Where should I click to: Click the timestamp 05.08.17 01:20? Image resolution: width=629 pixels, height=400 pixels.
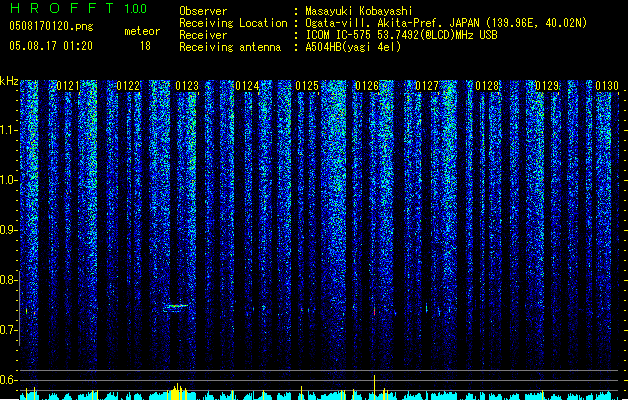(51, 45)
